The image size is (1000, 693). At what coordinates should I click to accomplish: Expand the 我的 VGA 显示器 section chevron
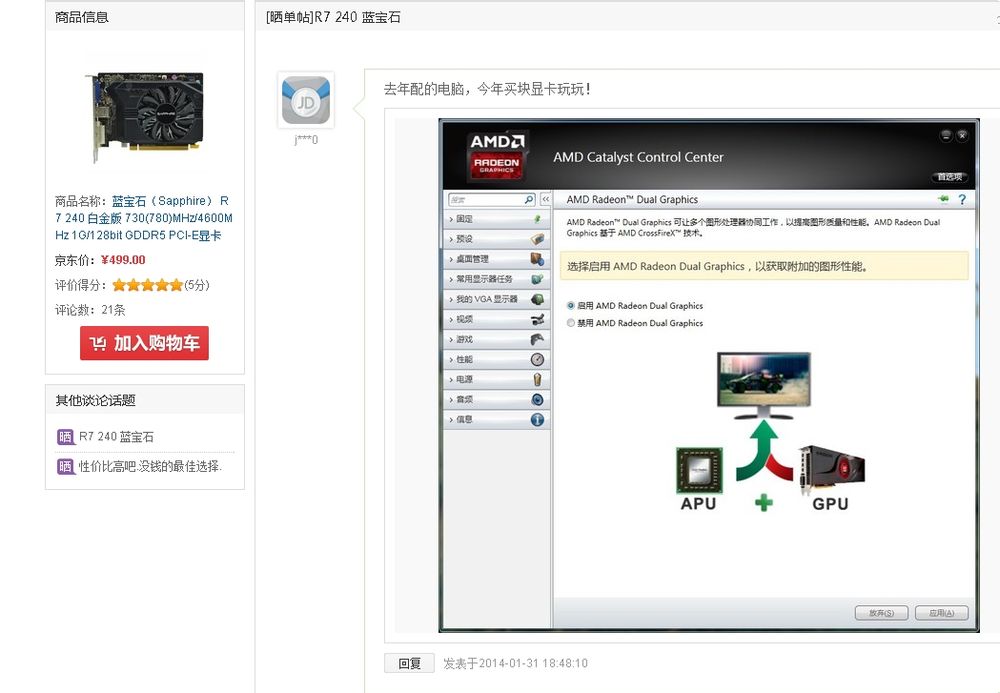tap(451, 300)
